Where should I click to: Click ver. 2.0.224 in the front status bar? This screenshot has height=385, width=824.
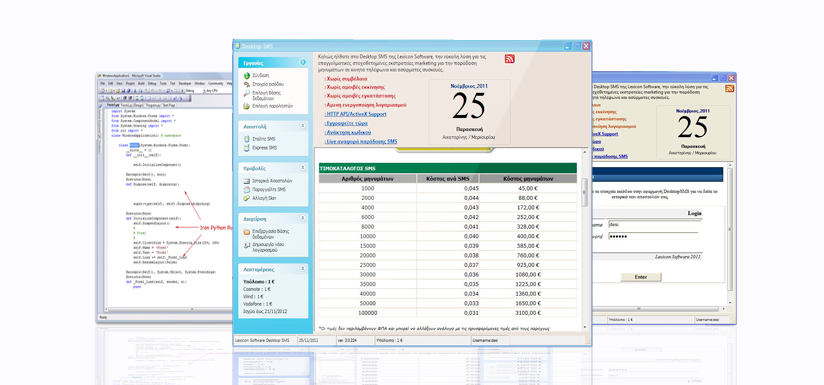pos(347,340)
